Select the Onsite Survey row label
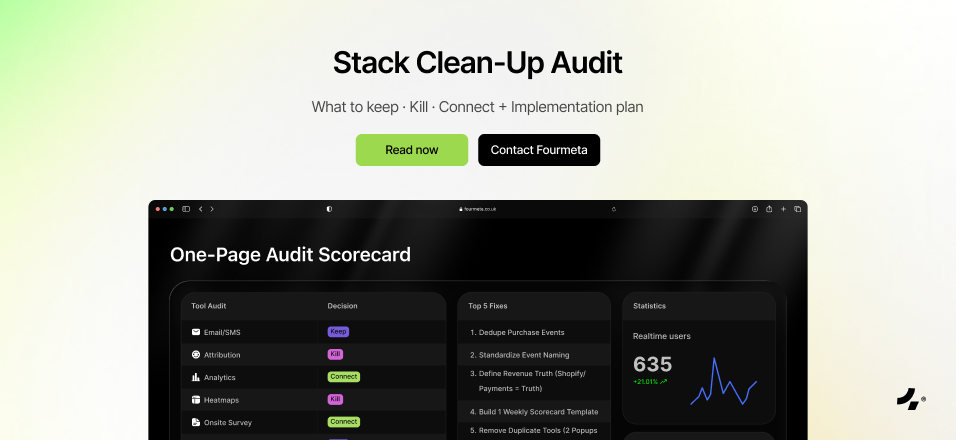The width and height of the screenshot is (956, 440). (228, 423)
